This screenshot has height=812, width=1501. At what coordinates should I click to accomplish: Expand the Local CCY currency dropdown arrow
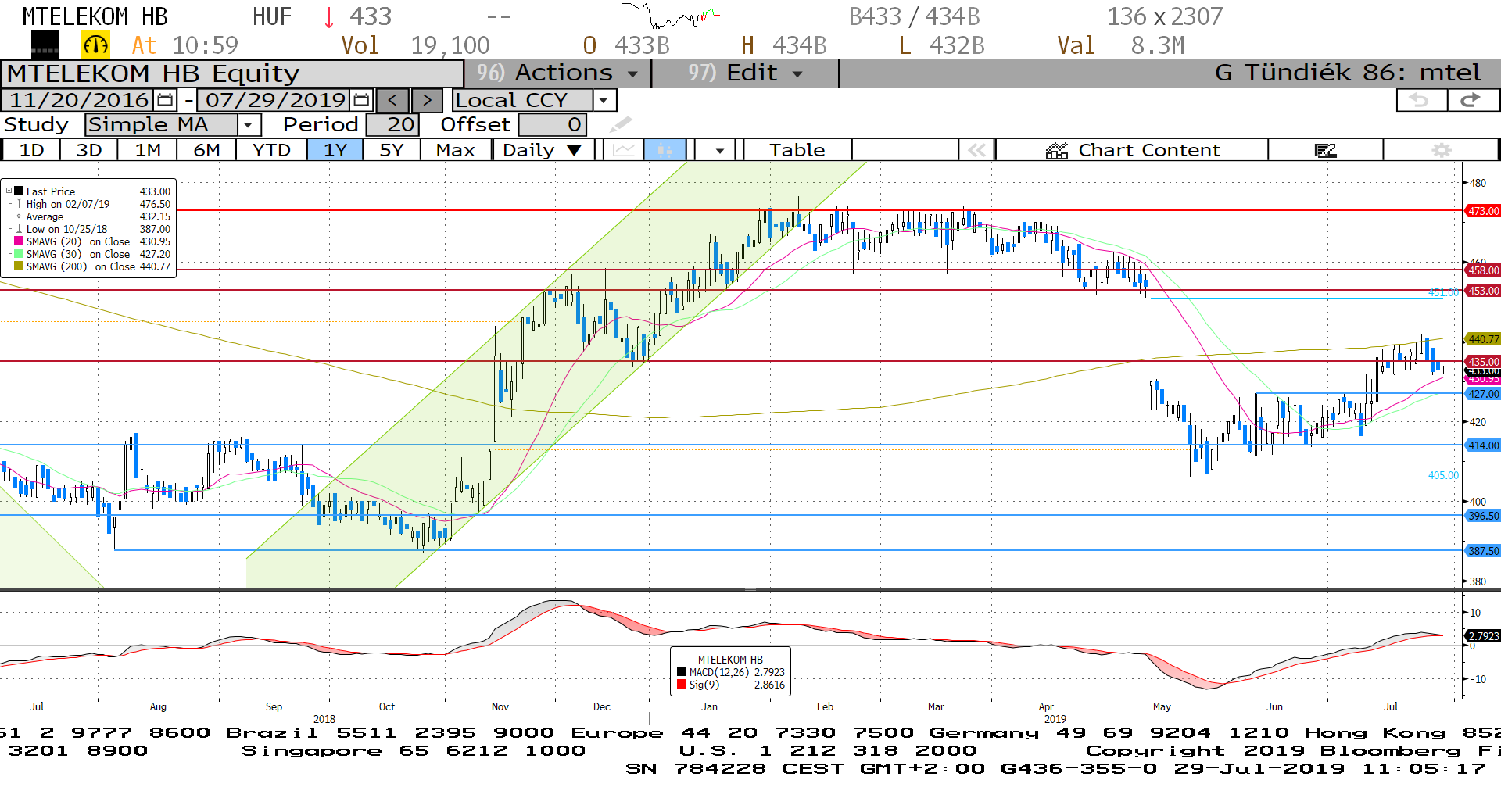[x=604, y=100]
